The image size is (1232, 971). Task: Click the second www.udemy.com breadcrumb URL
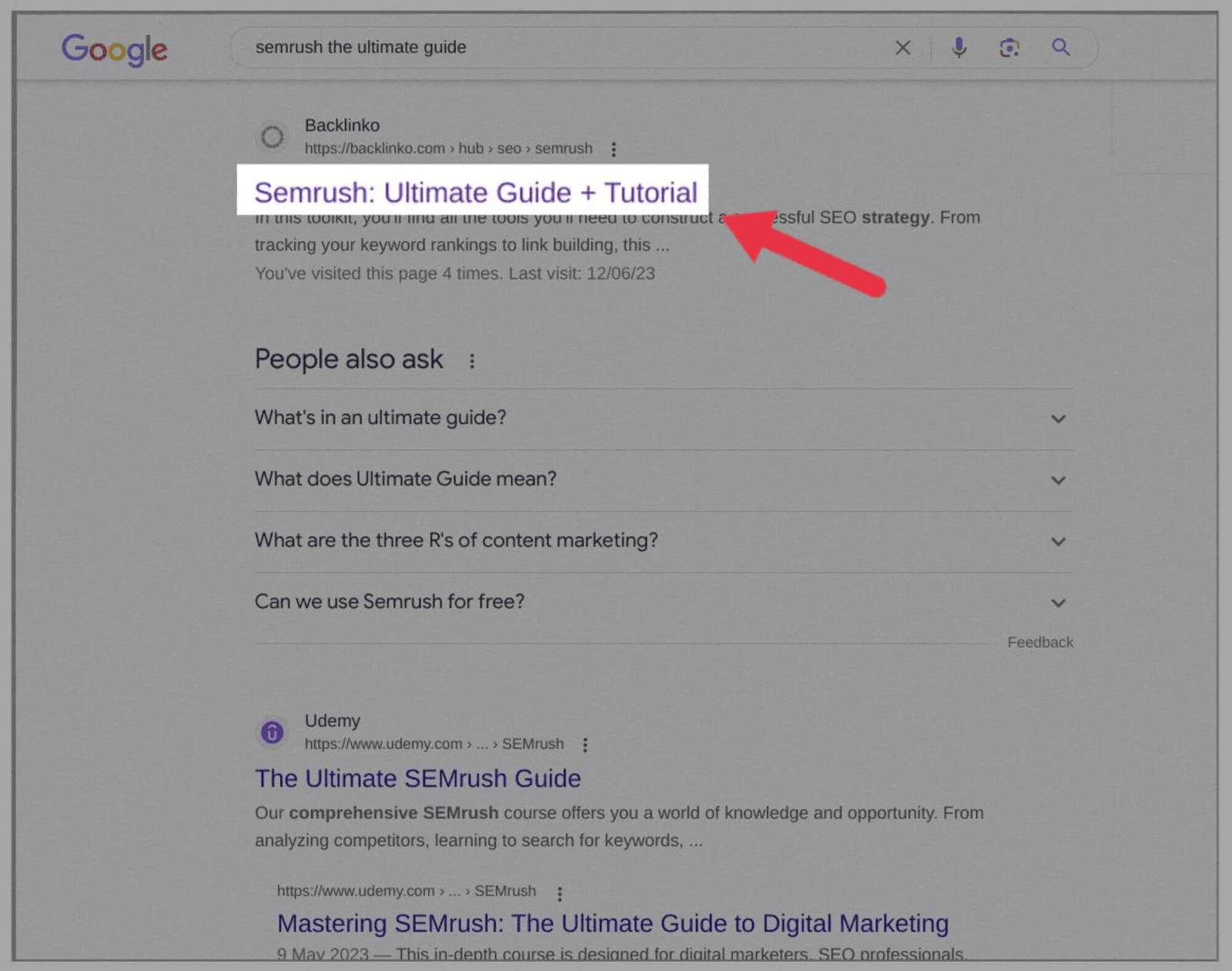(x=407, y=891)
